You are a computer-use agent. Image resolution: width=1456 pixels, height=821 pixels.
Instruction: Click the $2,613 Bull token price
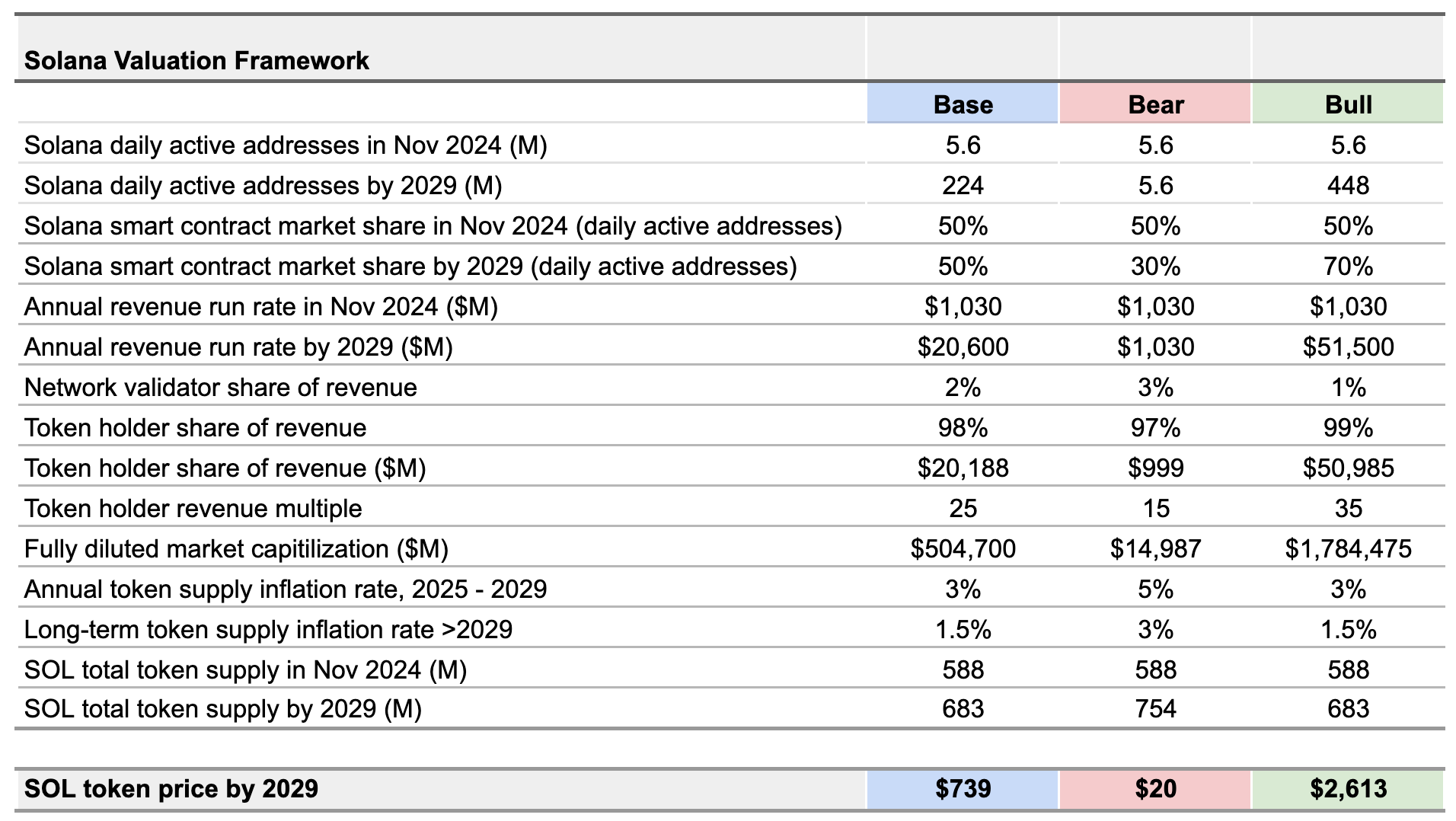click(1348, 788)
